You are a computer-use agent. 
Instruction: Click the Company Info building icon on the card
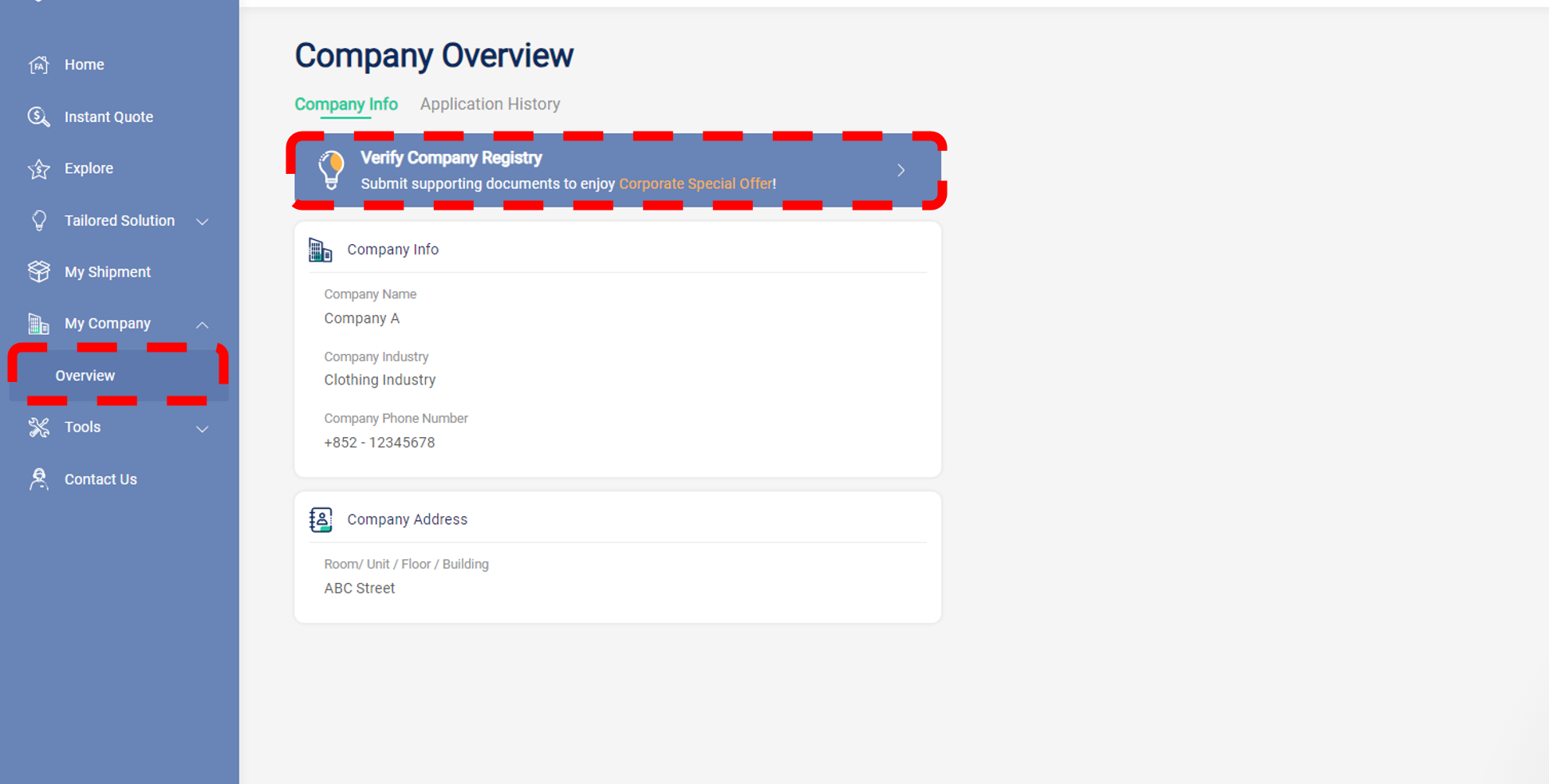click(x=320, y=249)
